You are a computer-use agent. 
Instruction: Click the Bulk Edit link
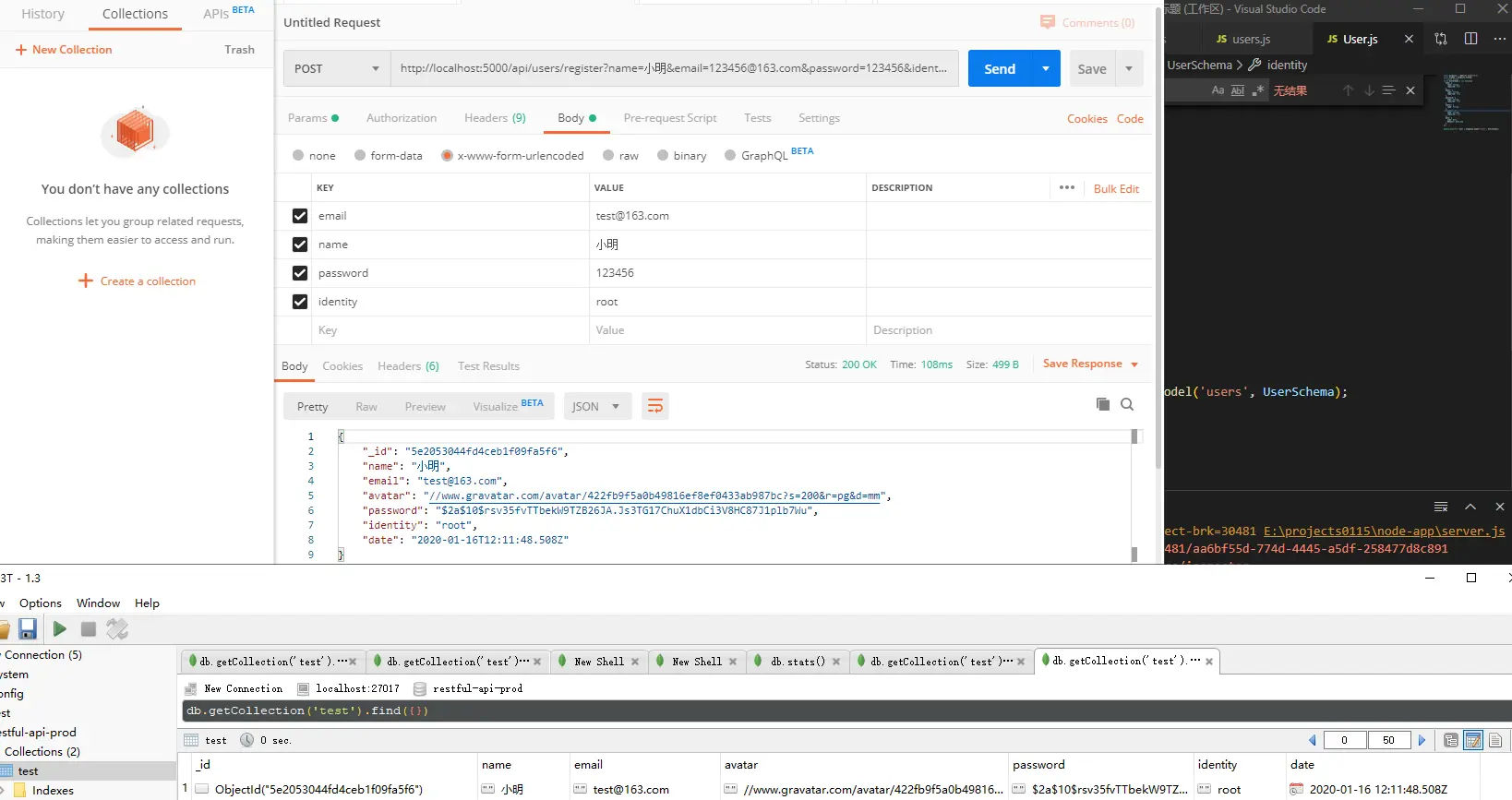(x=1116, y=188)
